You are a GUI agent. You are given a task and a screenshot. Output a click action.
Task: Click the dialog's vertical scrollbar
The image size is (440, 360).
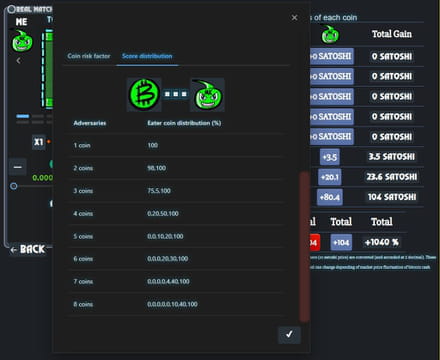coord(304,246)
